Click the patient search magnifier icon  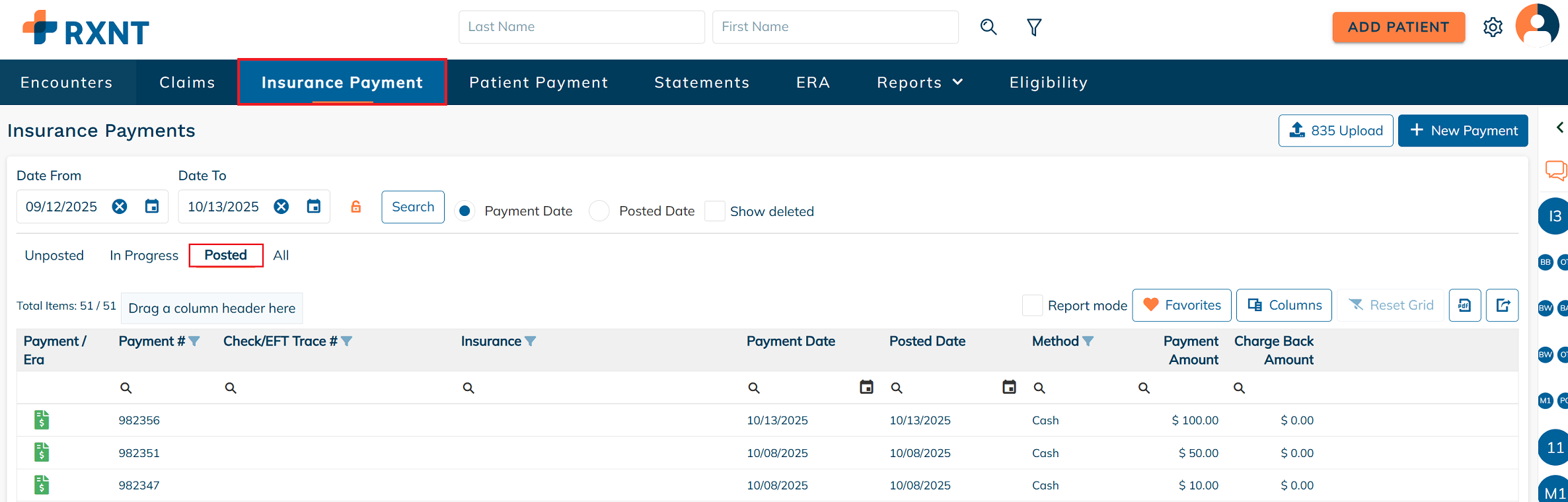[x=989, y=27]
